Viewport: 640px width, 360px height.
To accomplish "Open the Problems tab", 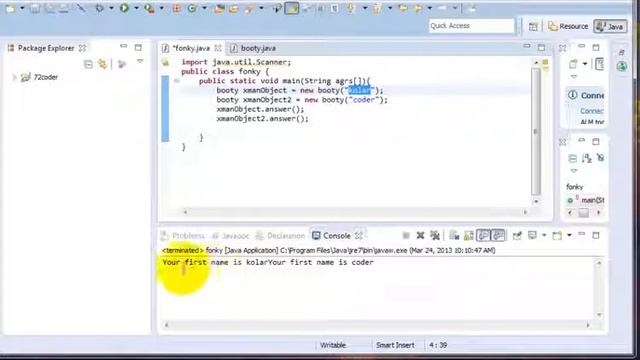I will (183, 236).
